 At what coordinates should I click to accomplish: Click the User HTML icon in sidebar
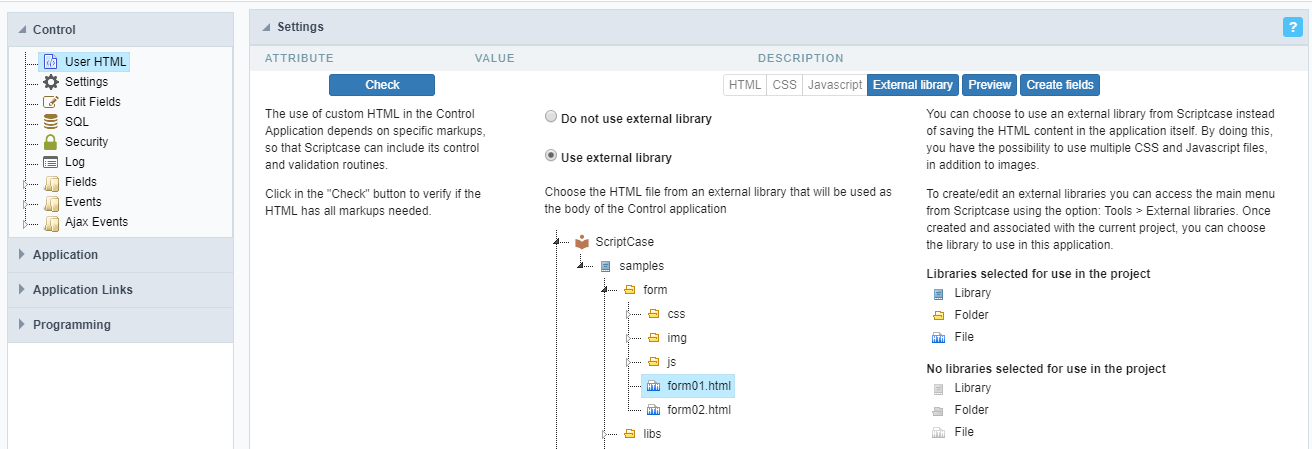click(x=51, y=62)
